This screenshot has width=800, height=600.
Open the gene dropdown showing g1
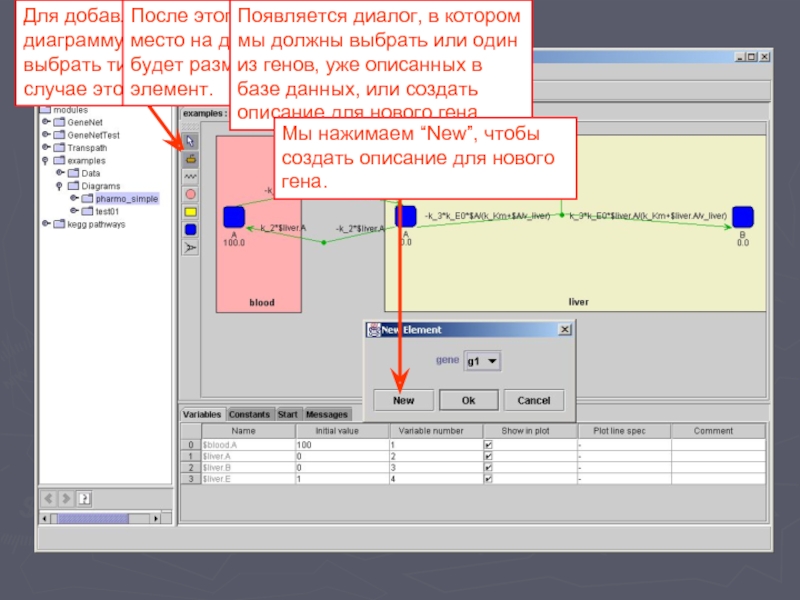482,361
